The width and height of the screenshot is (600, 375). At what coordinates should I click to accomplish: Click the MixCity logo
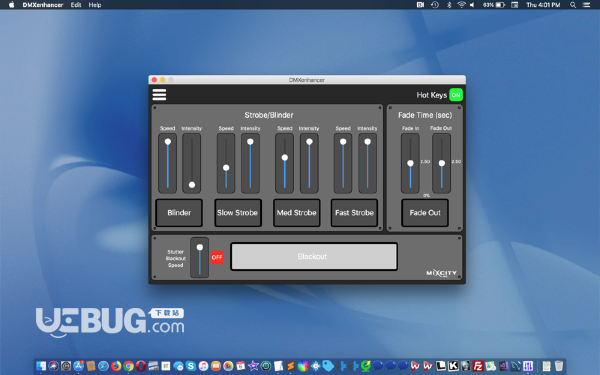[442, 273]
